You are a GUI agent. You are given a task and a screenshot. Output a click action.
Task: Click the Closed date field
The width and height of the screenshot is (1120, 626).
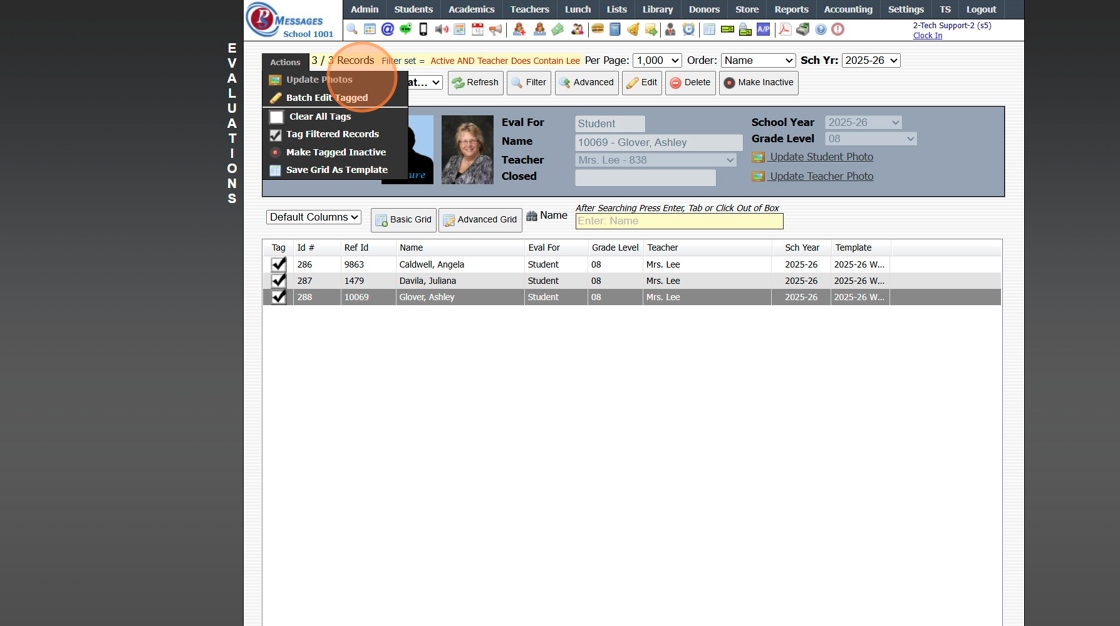pyautogui.click(x=645, y=177)
